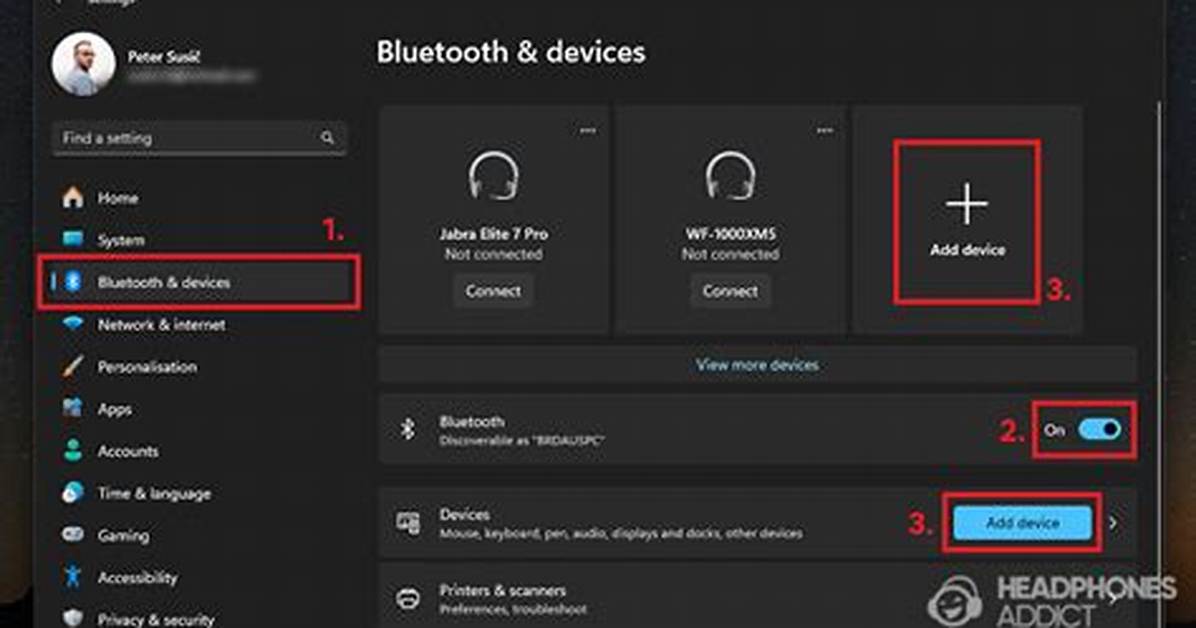The height and width of the screenshot is (628, 1196).
Task: Click the Bluetooth & devices page heading
Action: click(511, 52)
